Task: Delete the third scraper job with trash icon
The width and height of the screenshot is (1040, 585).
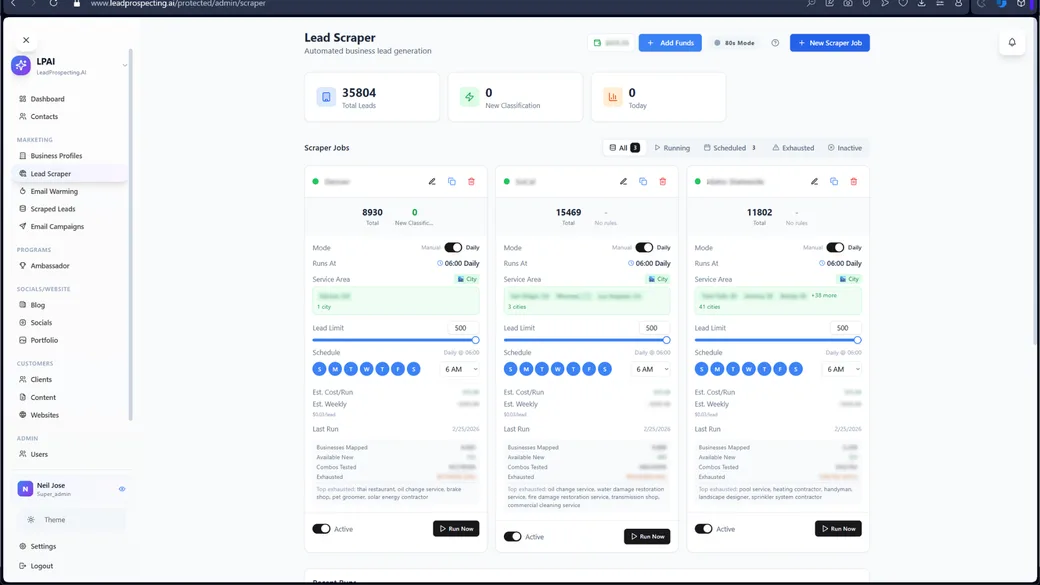Action: [853, 182]
